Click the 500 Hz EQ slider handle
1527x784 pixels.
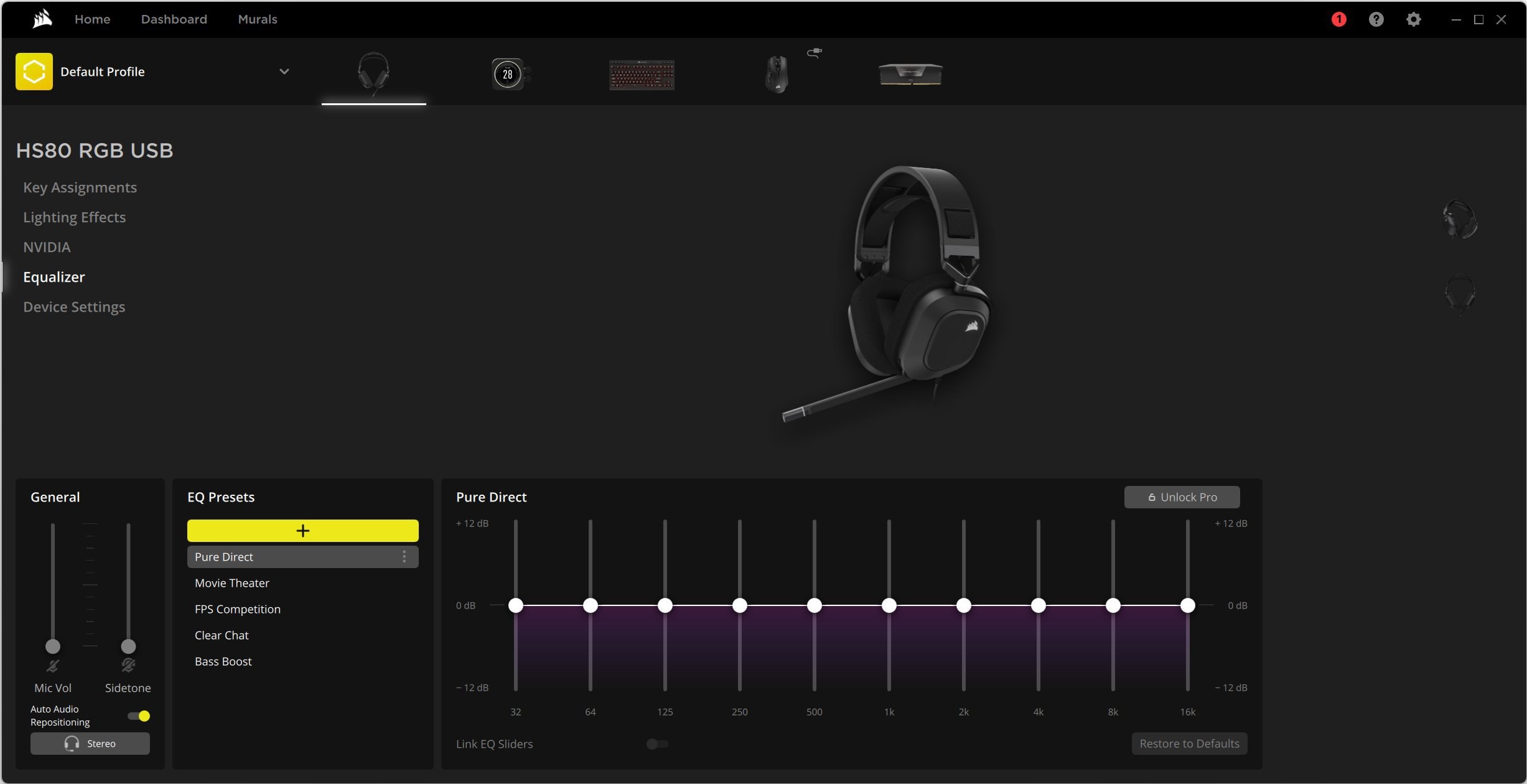[x=815, y=605]
